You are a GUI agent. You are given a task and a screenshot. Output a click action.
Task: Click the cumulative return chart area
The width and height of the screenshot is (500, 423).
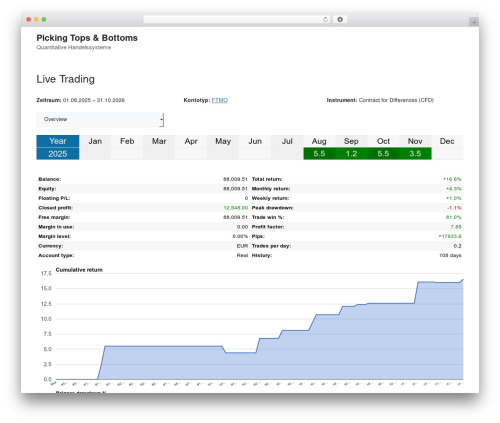(259, 327)
